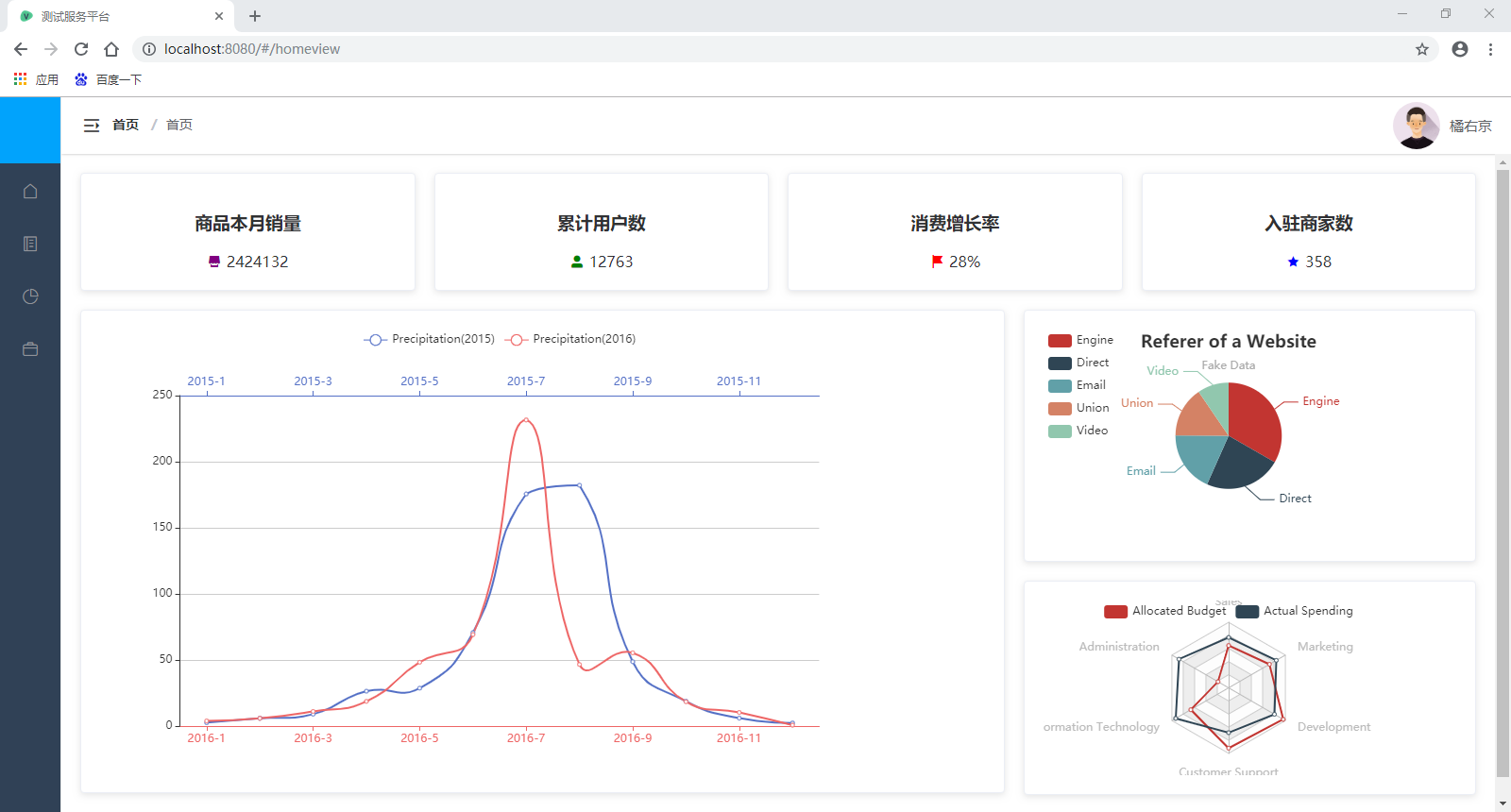Click the 商品本月销量 card title
Viewport: 1511px width, 812px height.
pyautogui.click(x=248, y=224)
